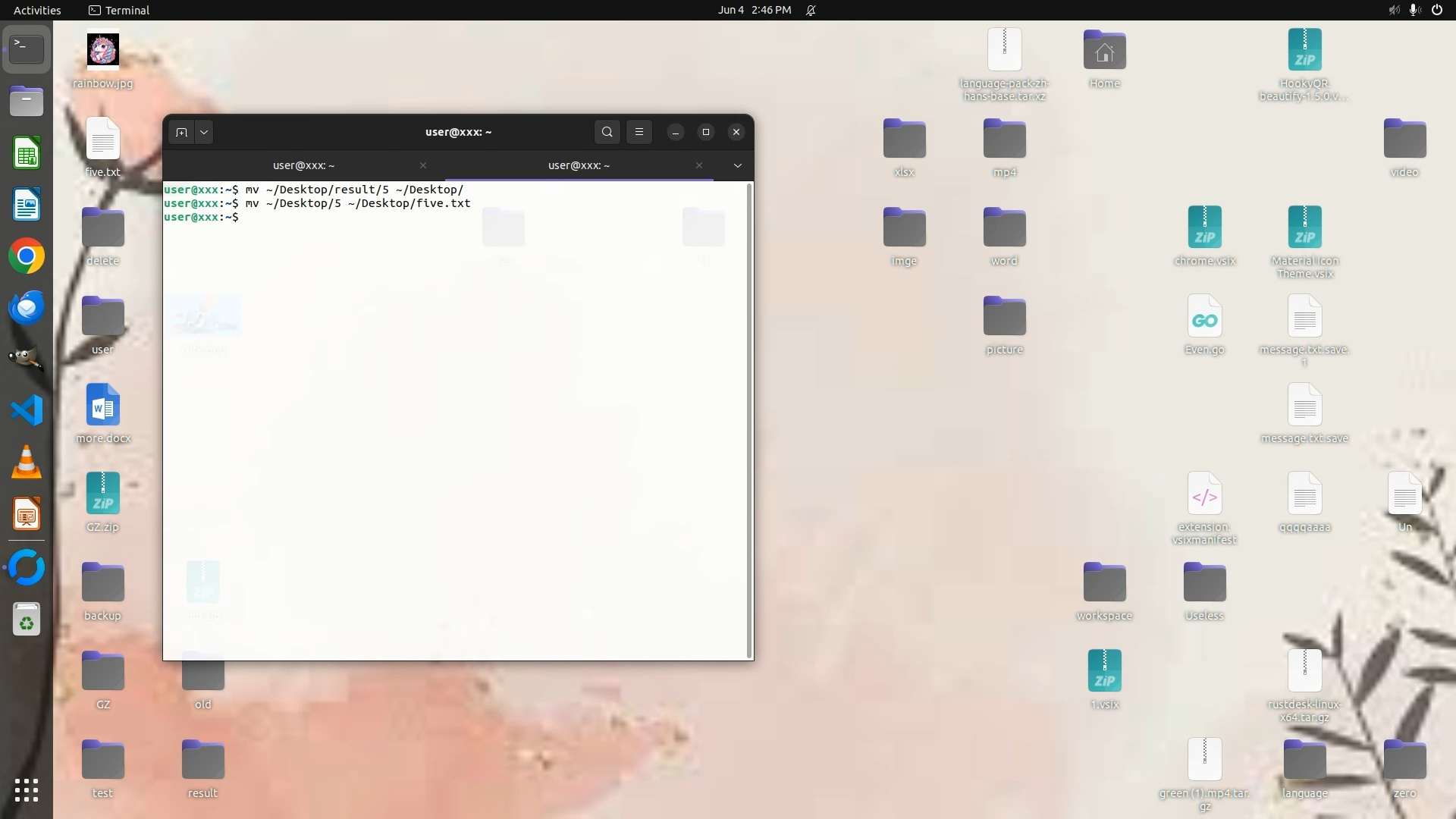Open the Terminal hamburger menu

click(639, 132)
